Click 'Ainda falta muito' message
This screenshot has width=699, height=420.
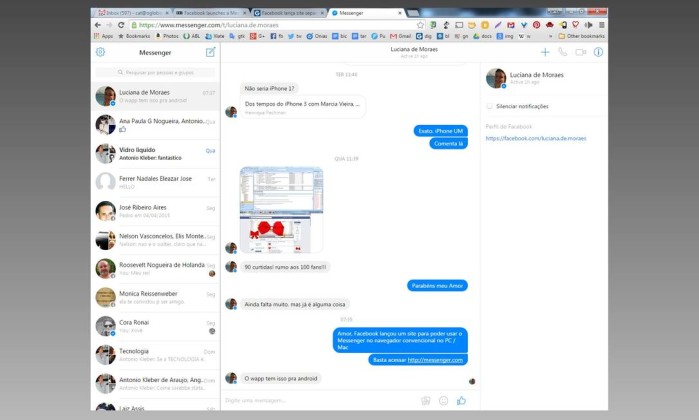point(295,304)
